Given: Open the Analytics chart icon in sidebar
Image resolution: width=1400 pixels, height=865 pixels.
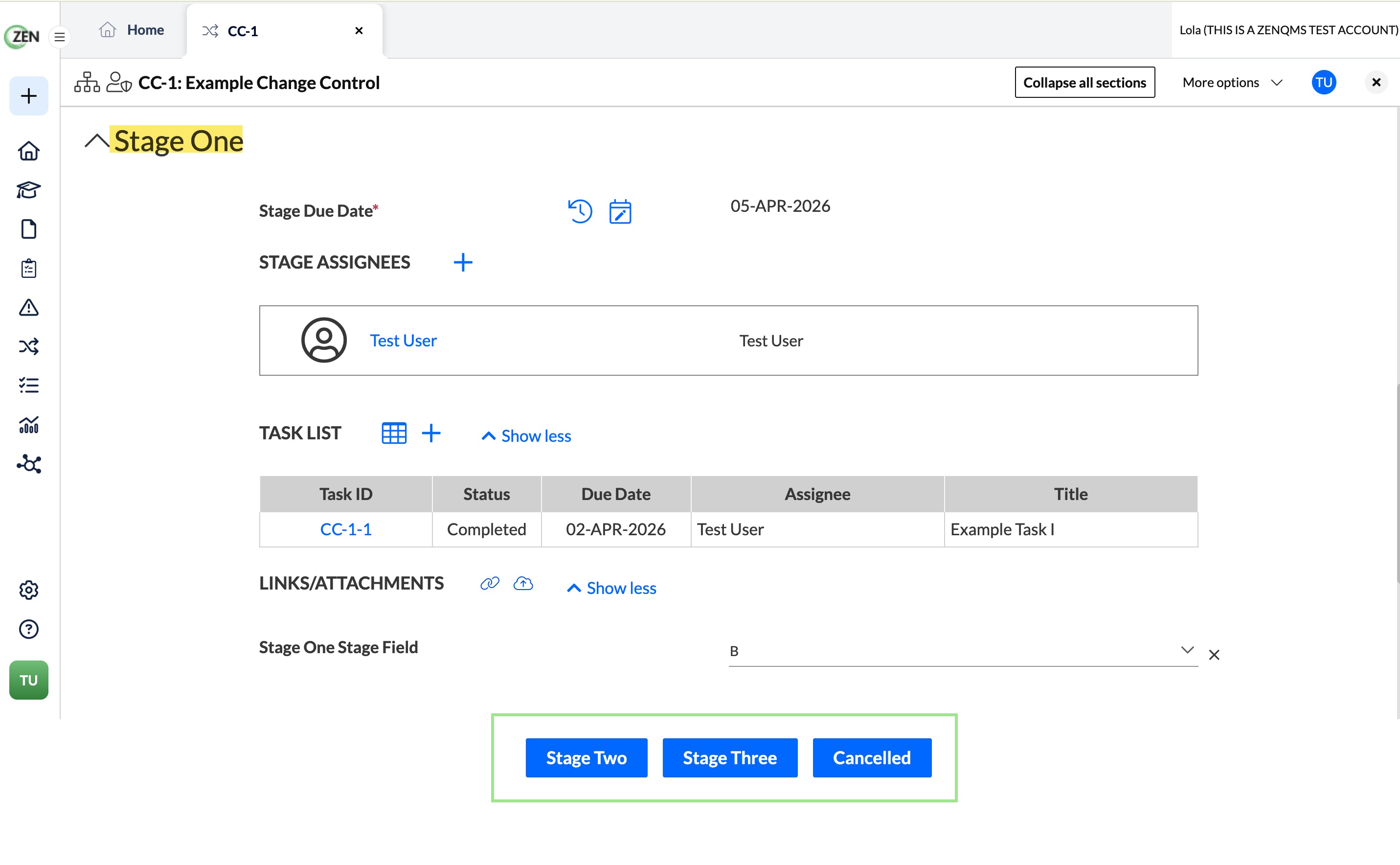Looking at the screenshot, I should tap(28, 425).
